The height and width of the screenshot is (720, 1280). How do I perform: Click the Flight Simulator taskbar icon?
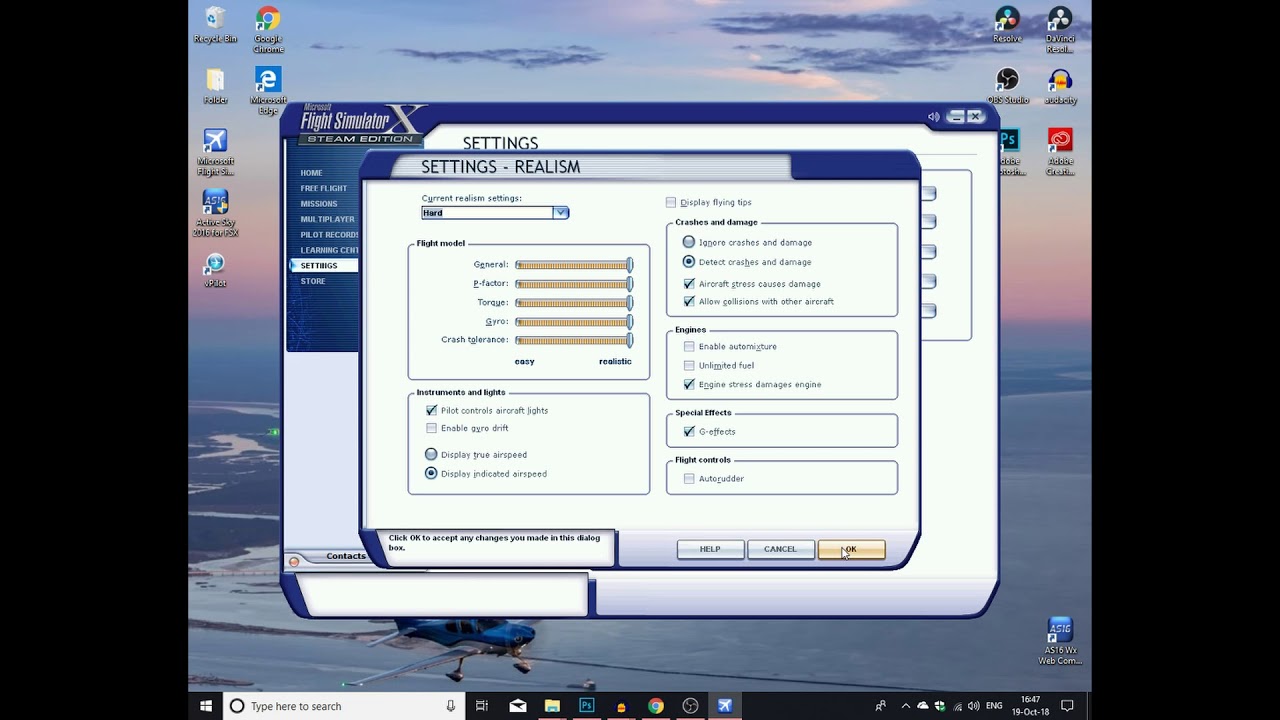click(724, 706)
